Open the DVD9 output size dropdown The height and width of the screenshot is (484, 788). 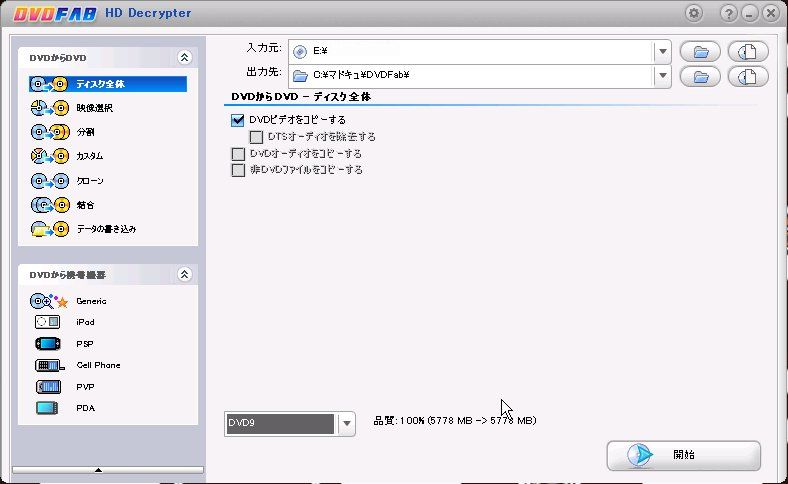(x=346, y=424)
